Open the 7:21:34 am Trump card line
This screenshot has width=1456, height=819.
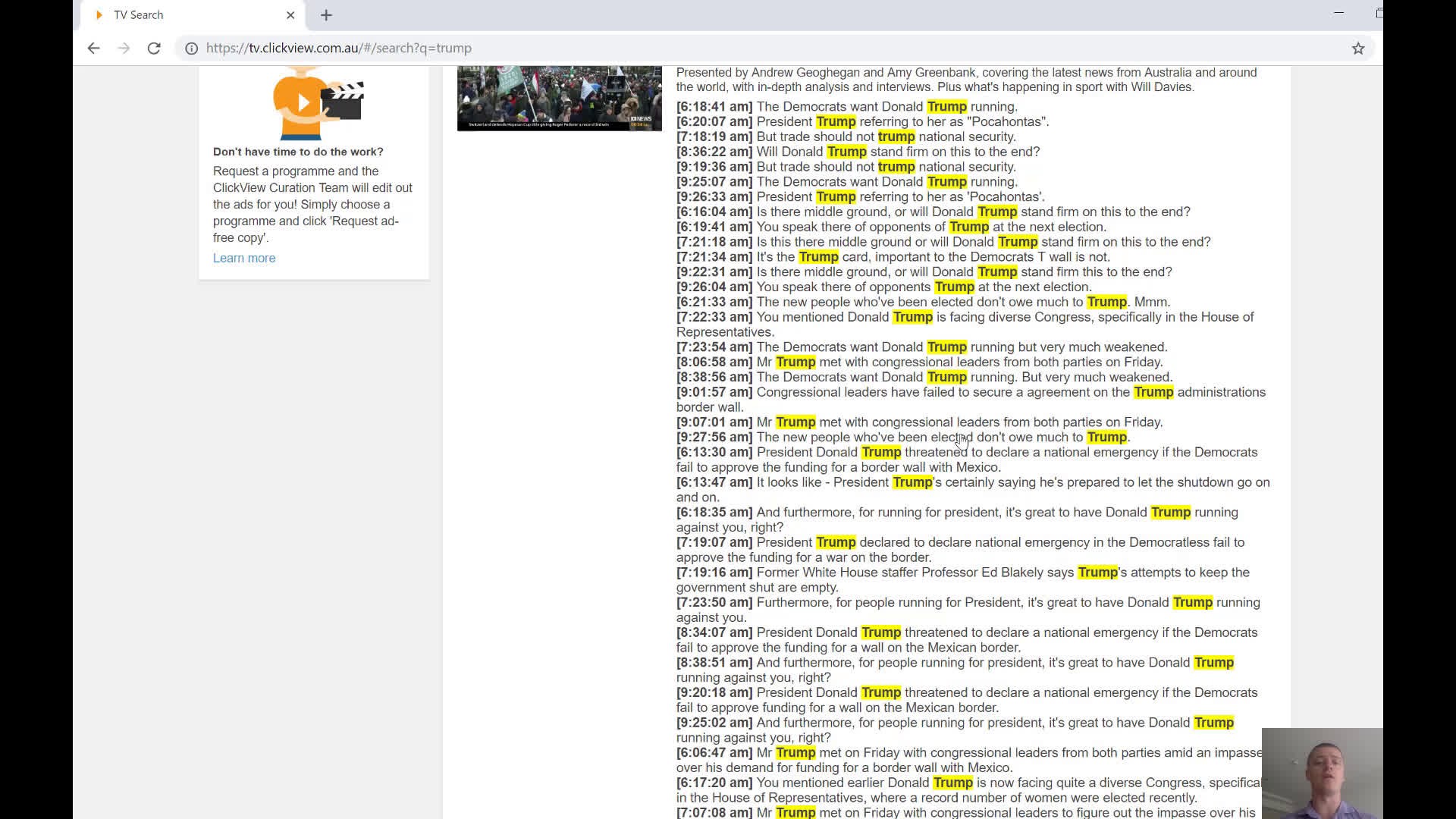(714, 257)
